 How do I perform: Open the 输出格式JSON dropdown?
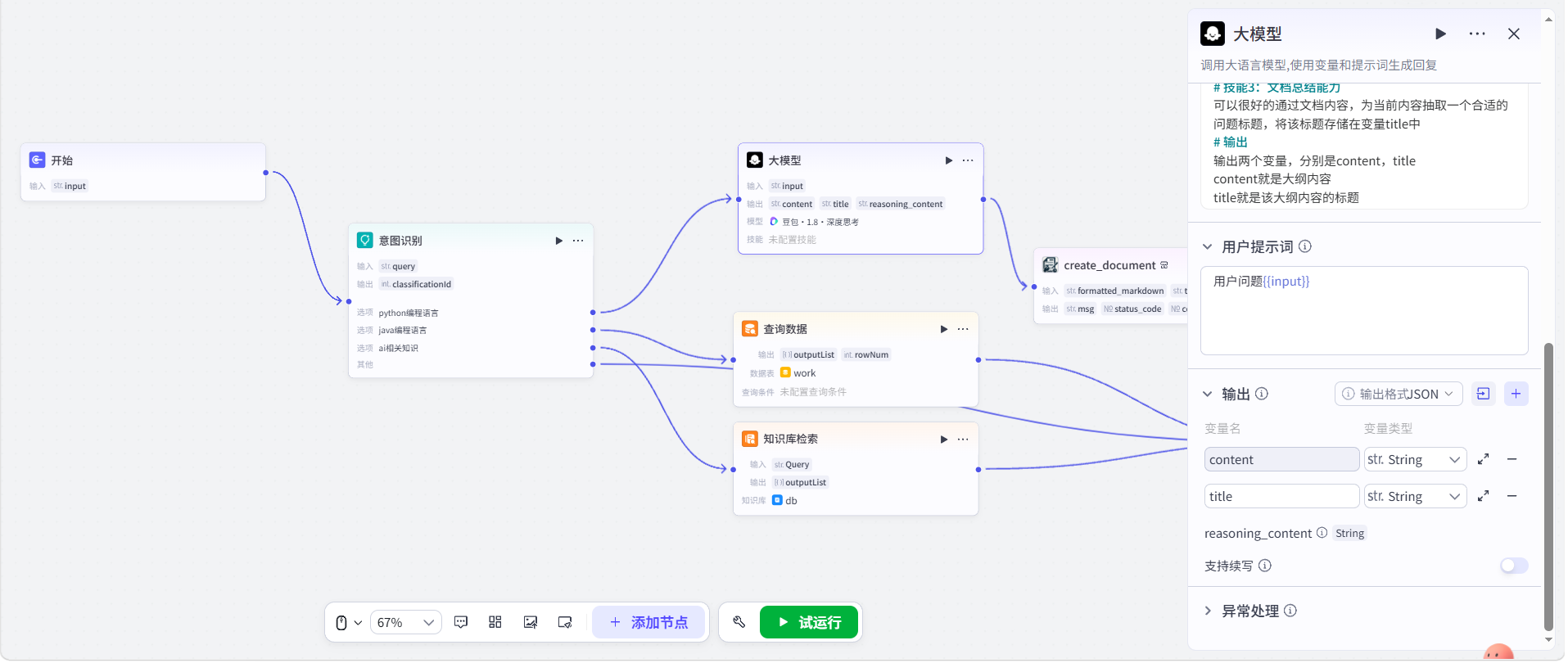1399,394
